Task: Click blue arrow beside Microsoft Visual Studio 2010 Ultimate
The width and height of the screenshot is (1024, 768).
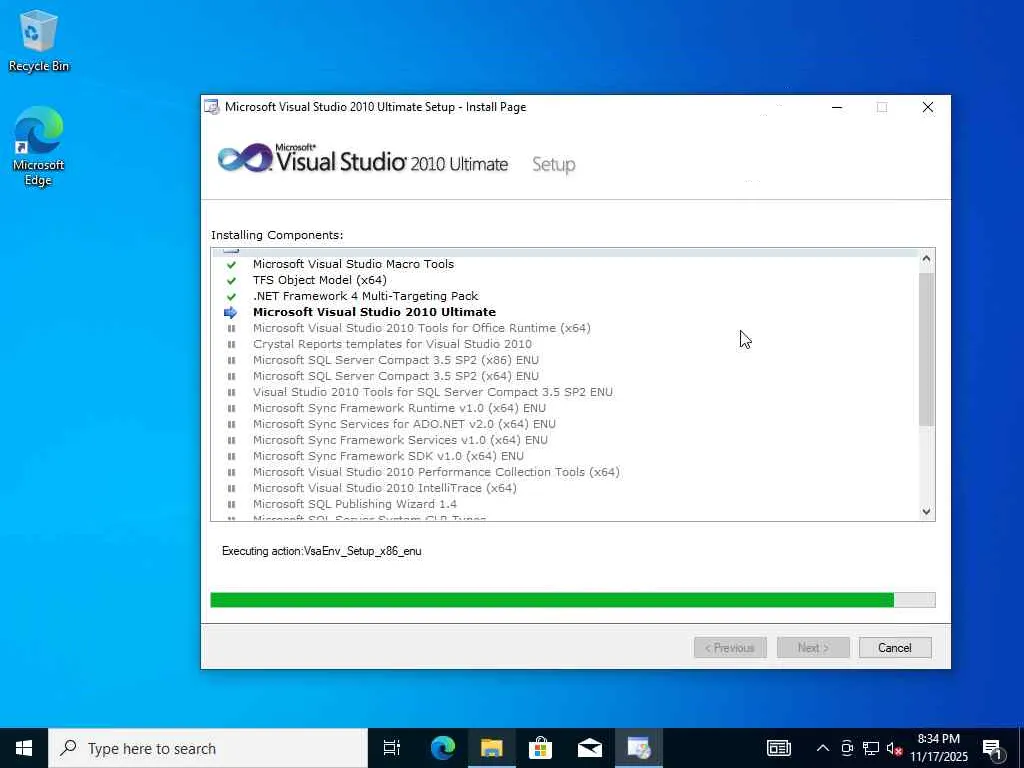Action: tap(231, 312)
